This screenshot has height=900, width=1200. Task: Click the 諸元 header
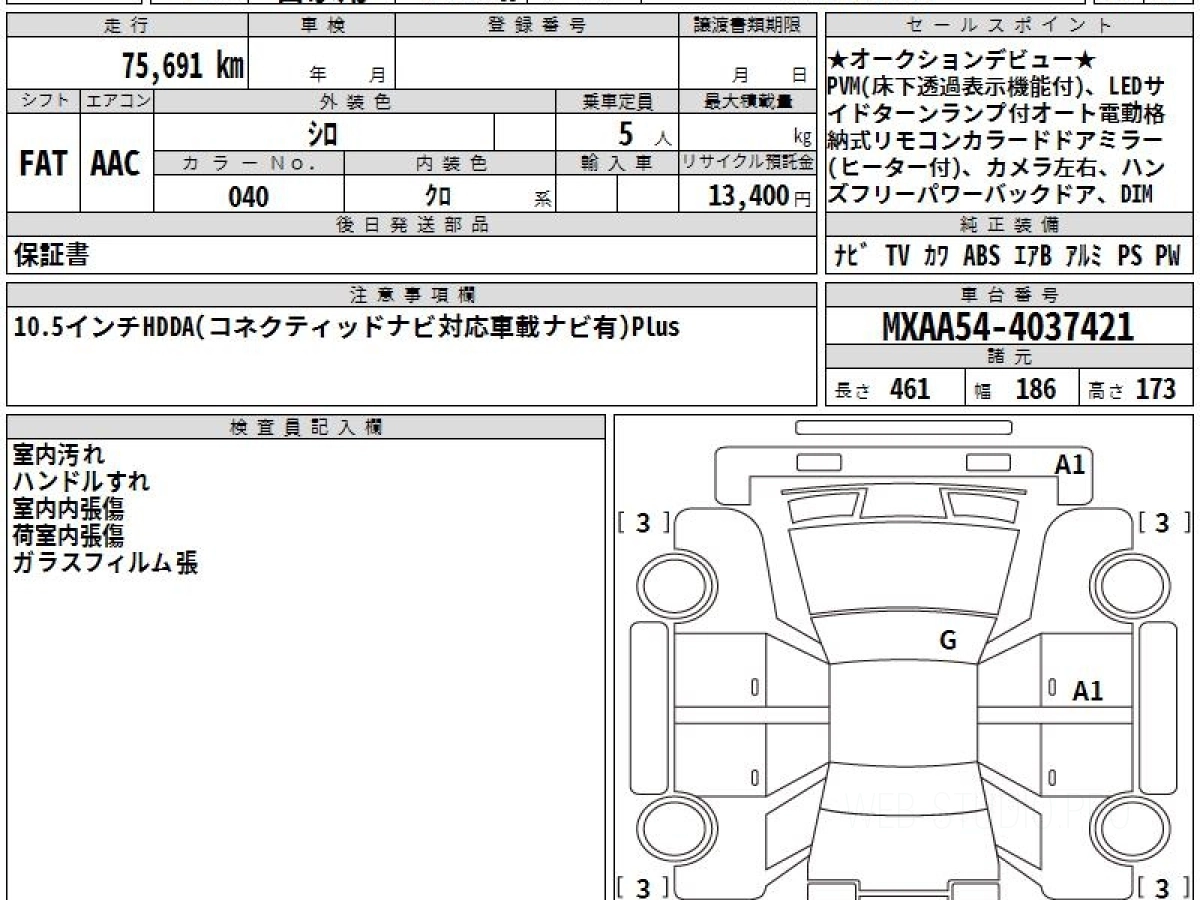[1010, 357]
